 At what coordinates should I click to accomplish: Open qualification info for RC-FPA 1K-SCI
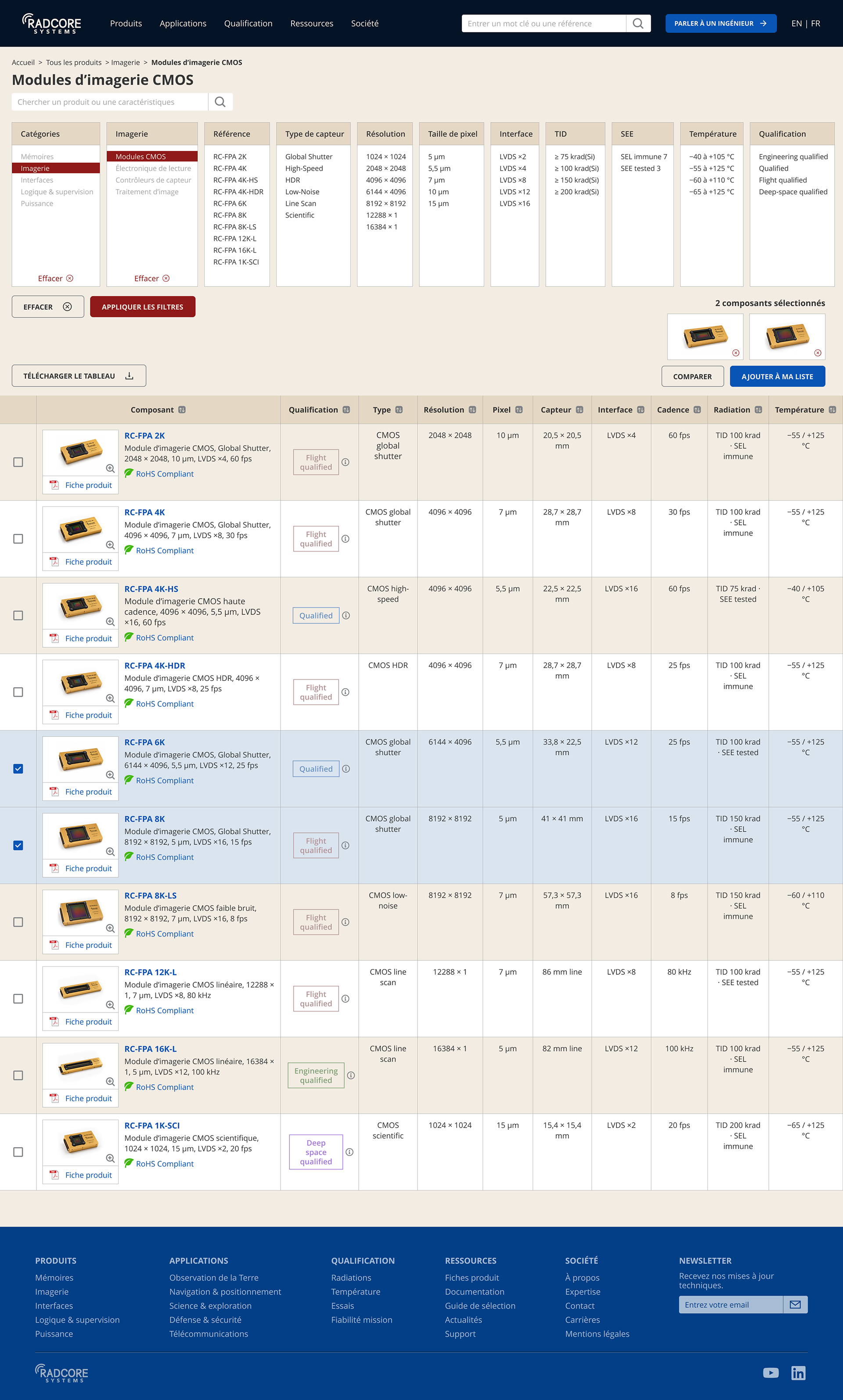tap(349, 1152)
